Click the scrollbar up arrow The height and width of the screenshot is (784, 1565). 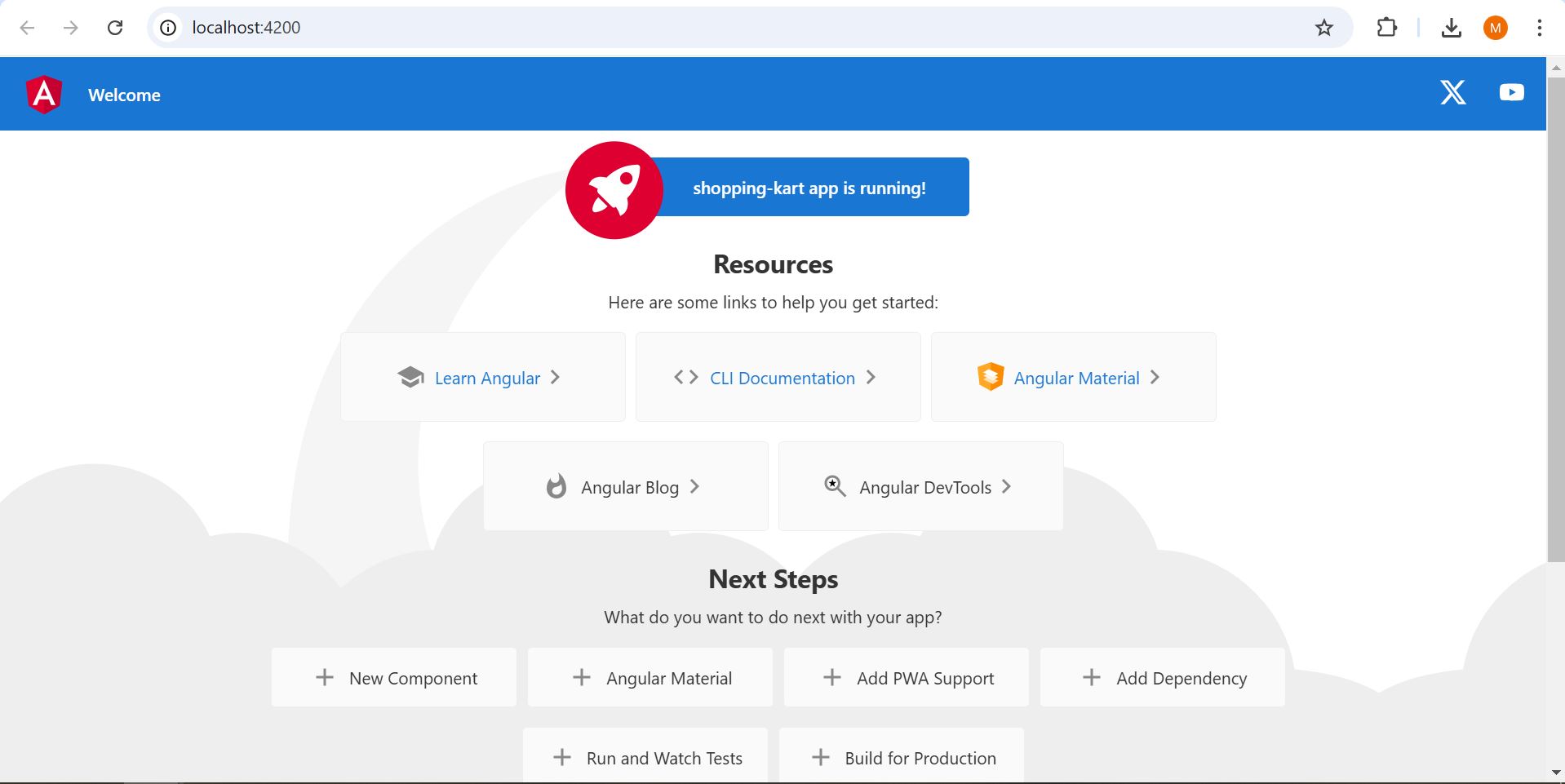pos(1556,67)
